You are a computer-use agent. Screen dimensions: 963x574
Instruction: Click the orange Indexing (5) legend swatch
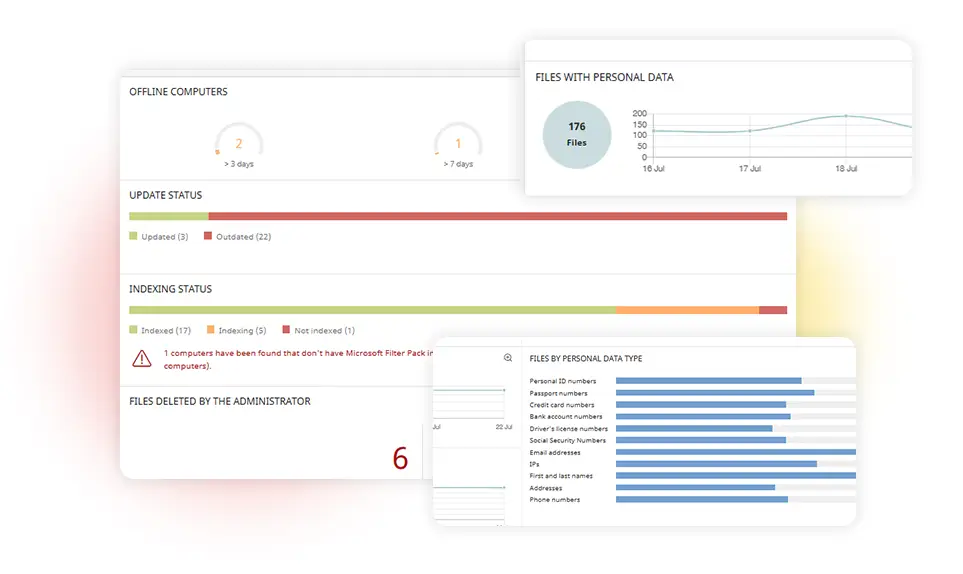pos(211,330)
